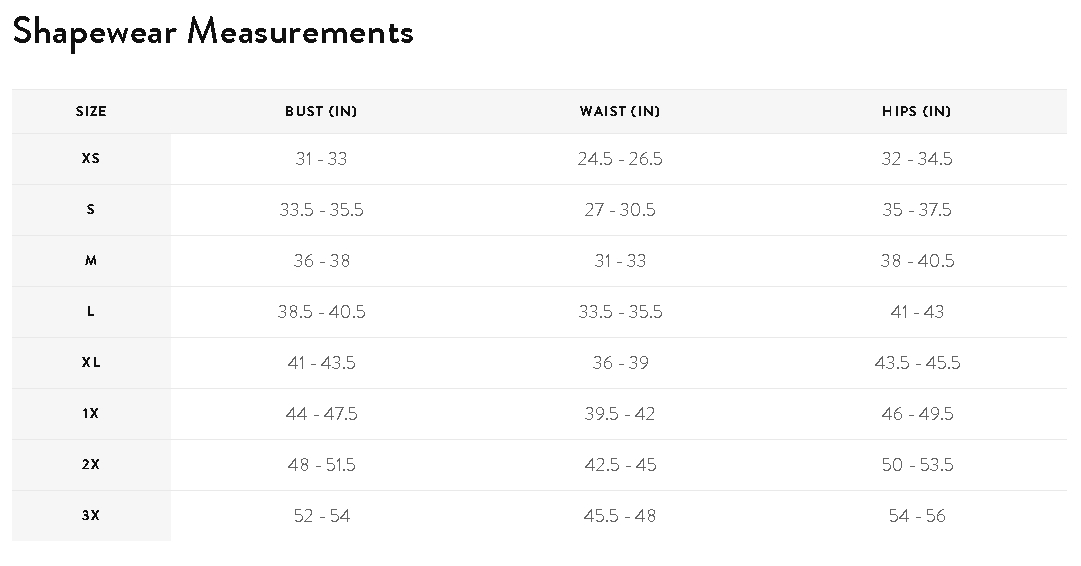This screenshot has height=566, width=1081.
Task: Select the 2X size row label
Action: coord(91,465)
